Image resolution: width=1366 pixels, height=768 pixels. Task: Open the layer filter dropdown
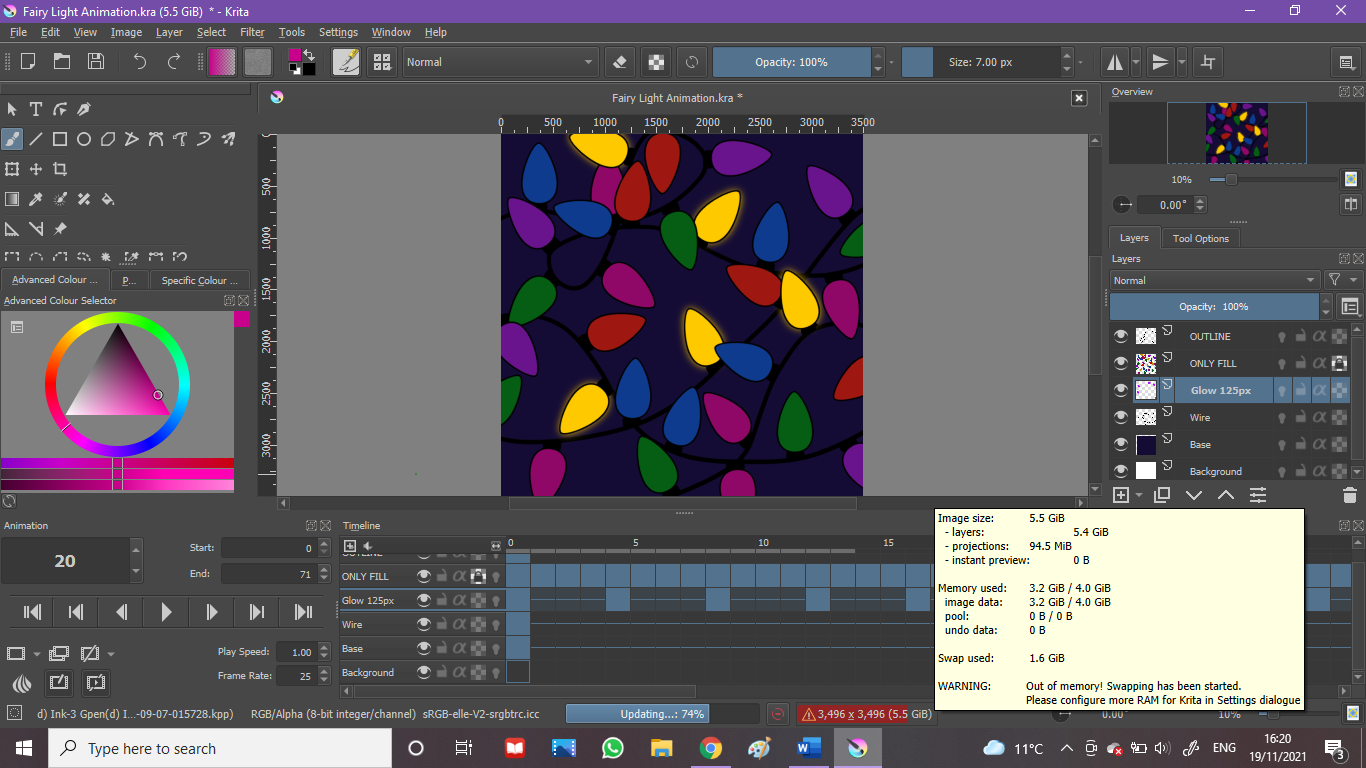1342,281
